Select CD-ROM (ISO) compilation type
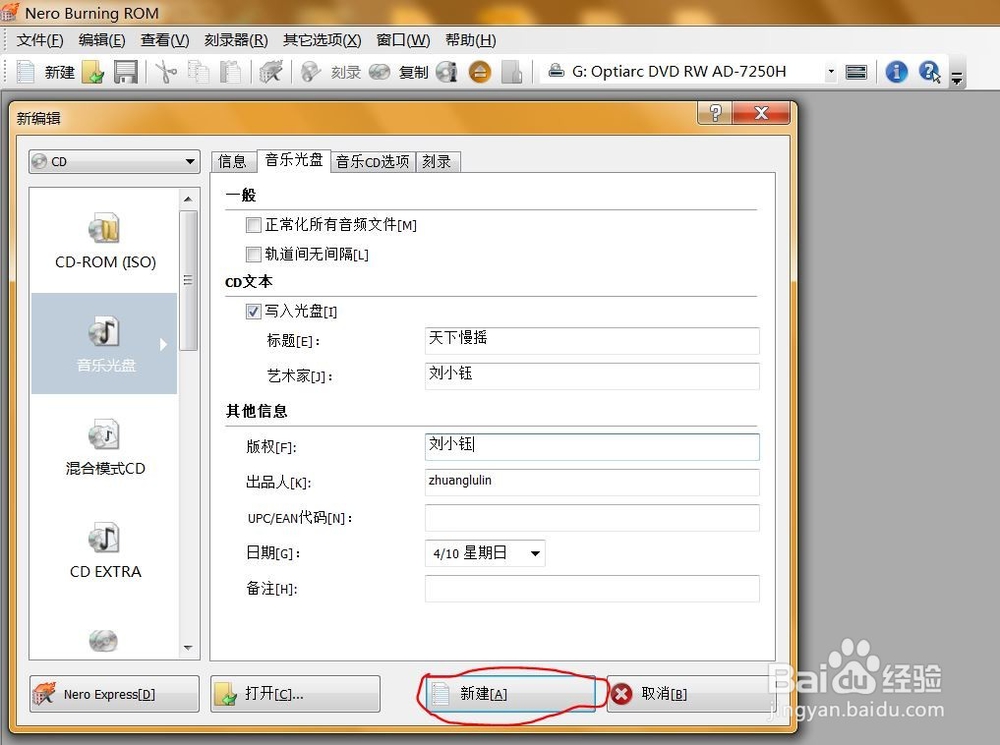This screenshot has width=1000, height=745. (105, 241)
